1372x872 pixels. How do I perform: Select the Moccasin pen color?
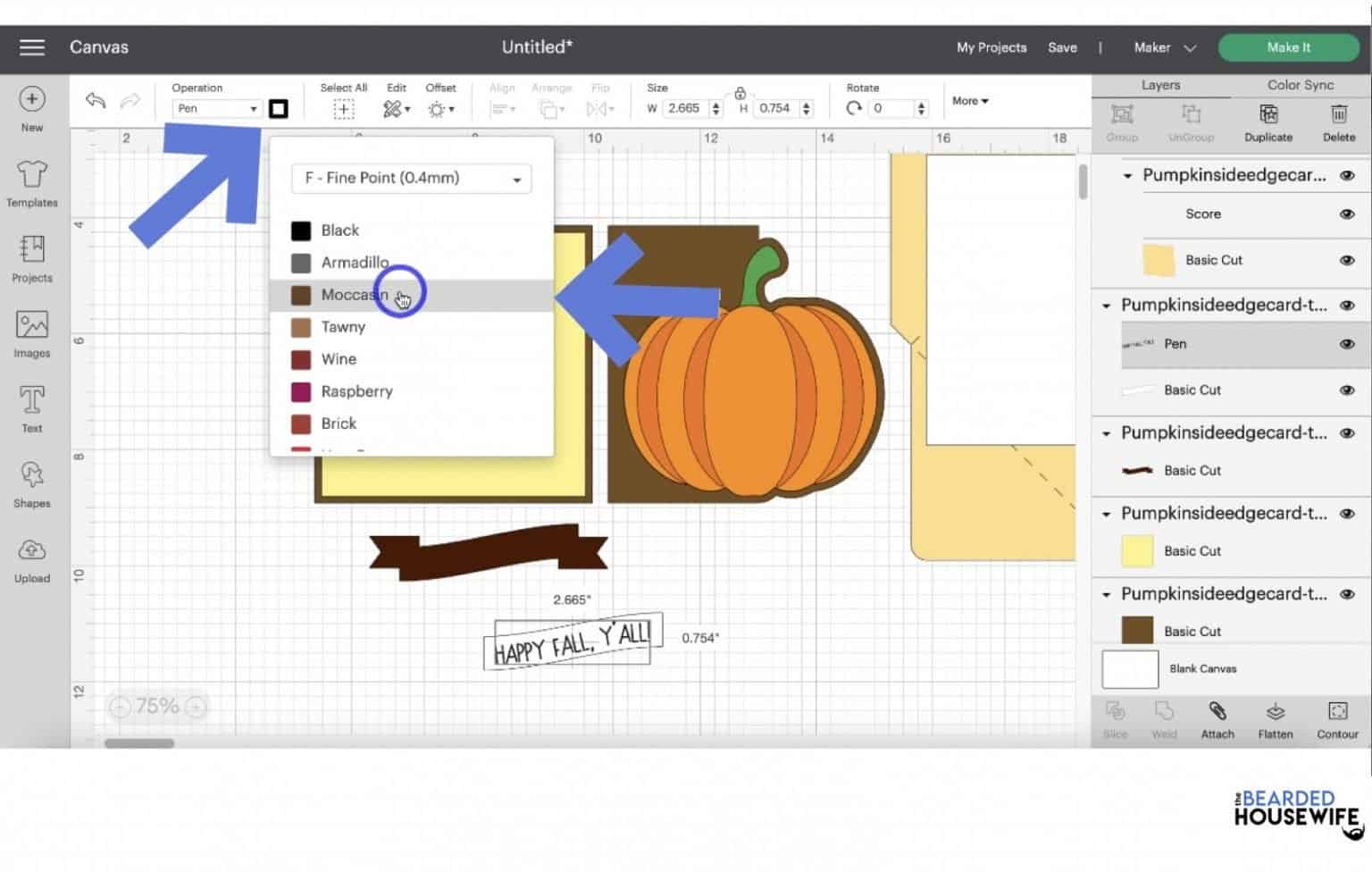pos(355,295)
